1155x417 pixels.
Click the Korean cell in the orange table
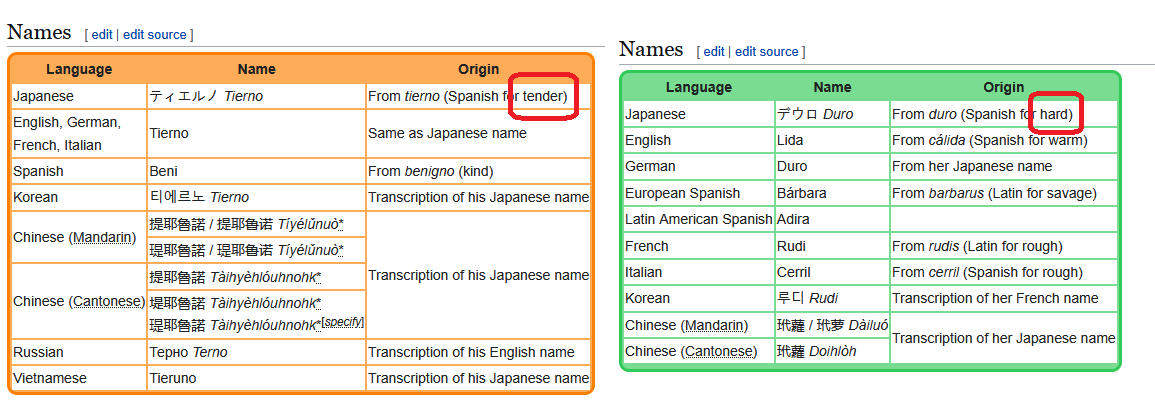(x=79, y=197)
